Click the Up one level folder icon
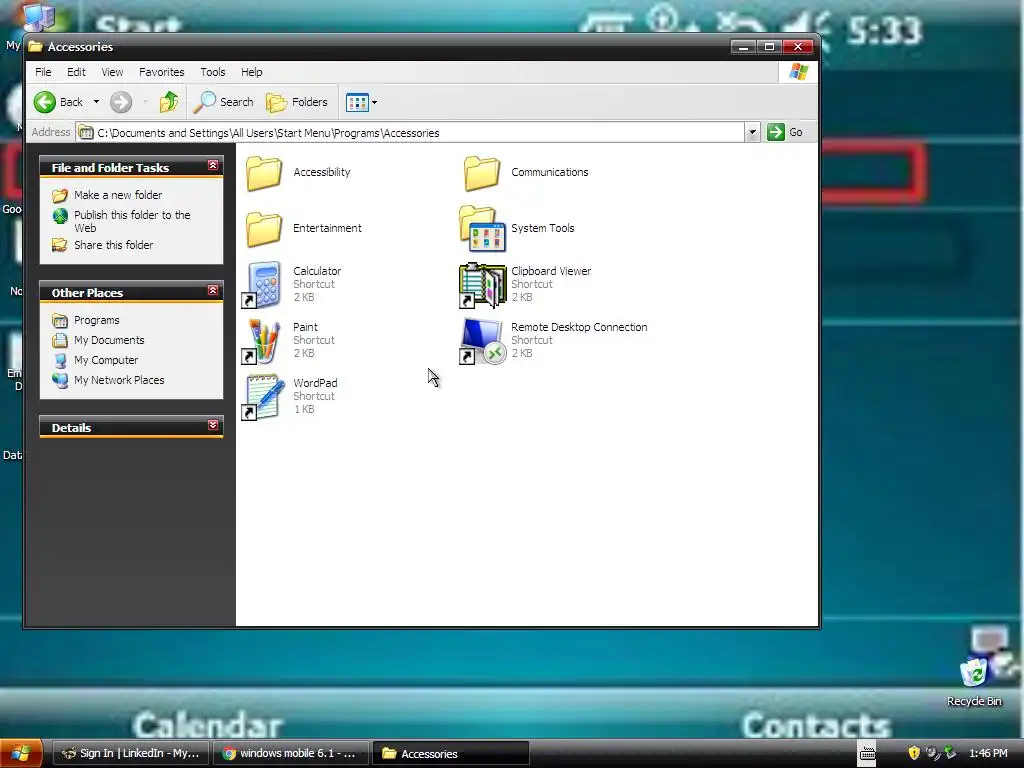The height and width of the screenshot is (768, 1024). pos(168,102)
